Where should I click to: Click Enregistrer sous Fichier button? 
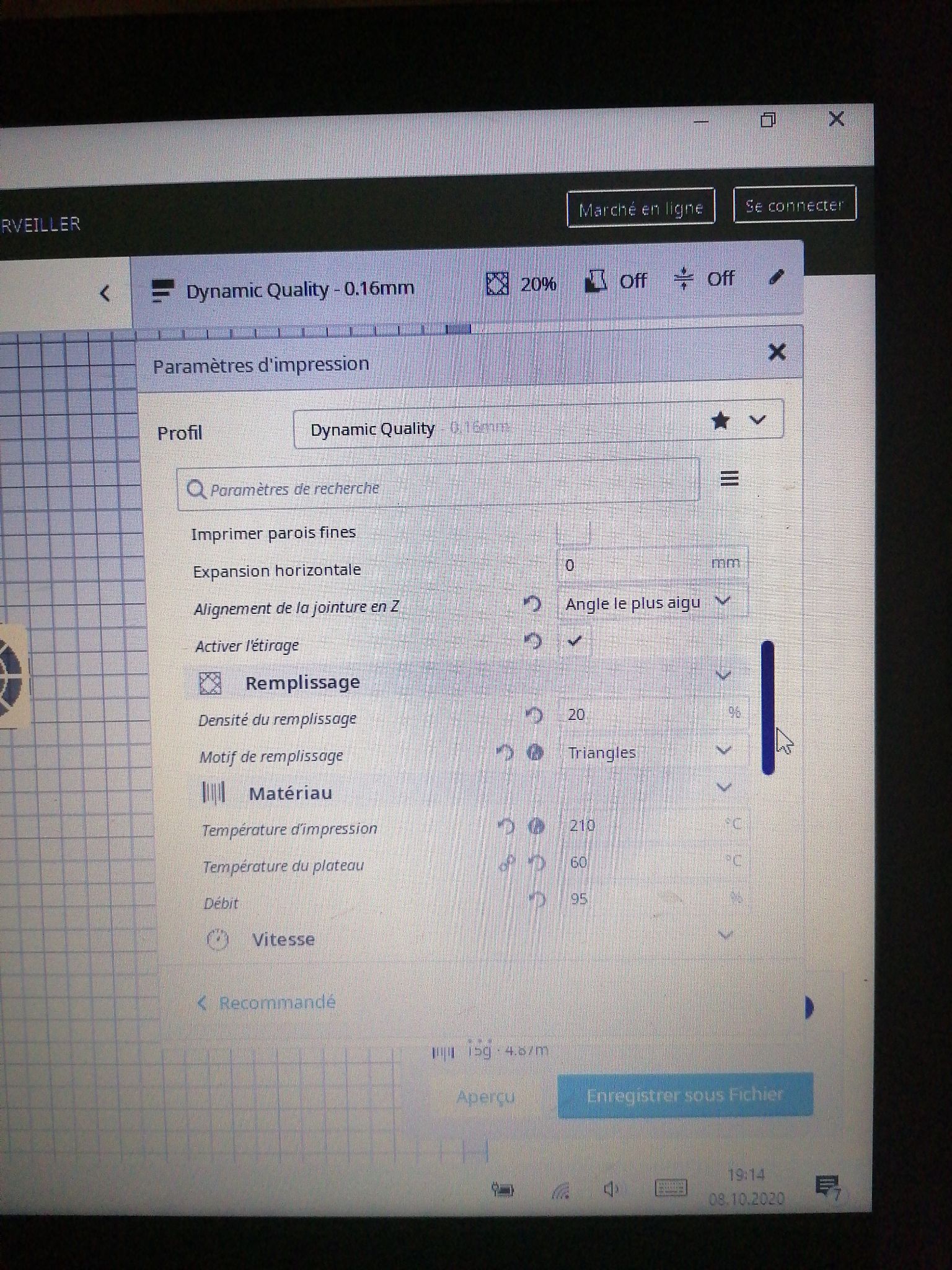[685, 1095]
